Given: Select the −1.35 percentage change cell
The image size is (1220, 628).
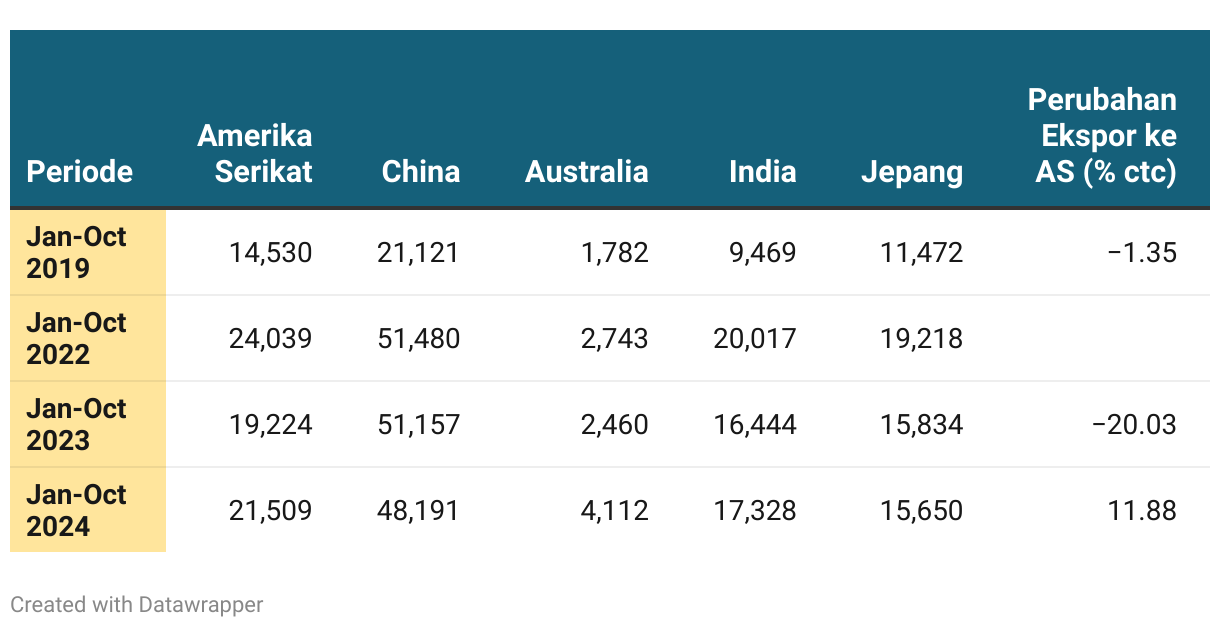Looking at the screenshot, I should pos(1141,253).
